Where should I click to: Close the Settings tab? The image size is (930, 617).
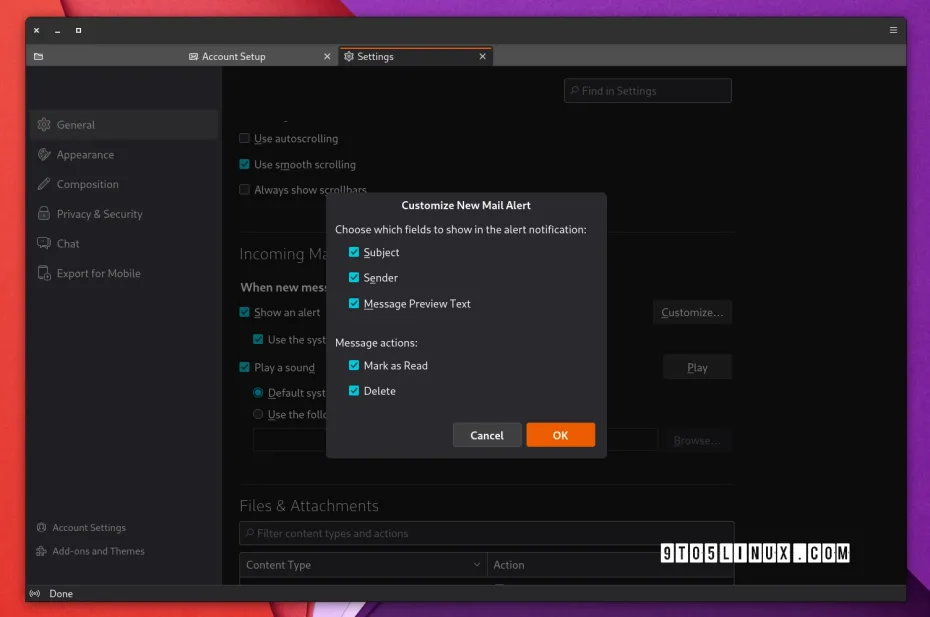click(x=482, y=56)
